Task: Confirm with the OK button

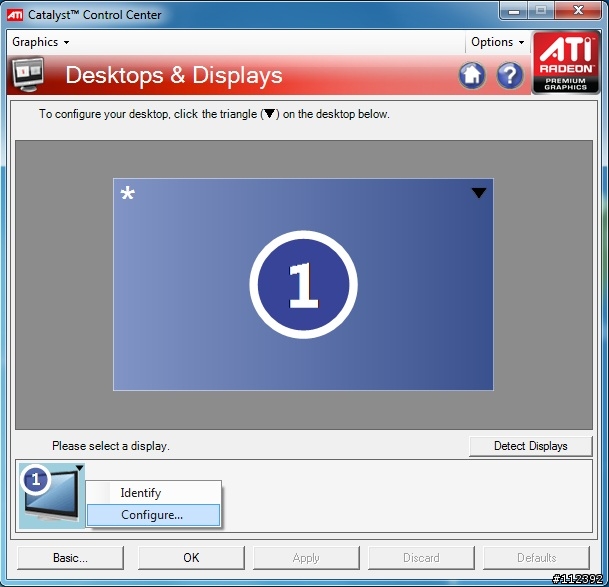Action: [x=191, y=558]
